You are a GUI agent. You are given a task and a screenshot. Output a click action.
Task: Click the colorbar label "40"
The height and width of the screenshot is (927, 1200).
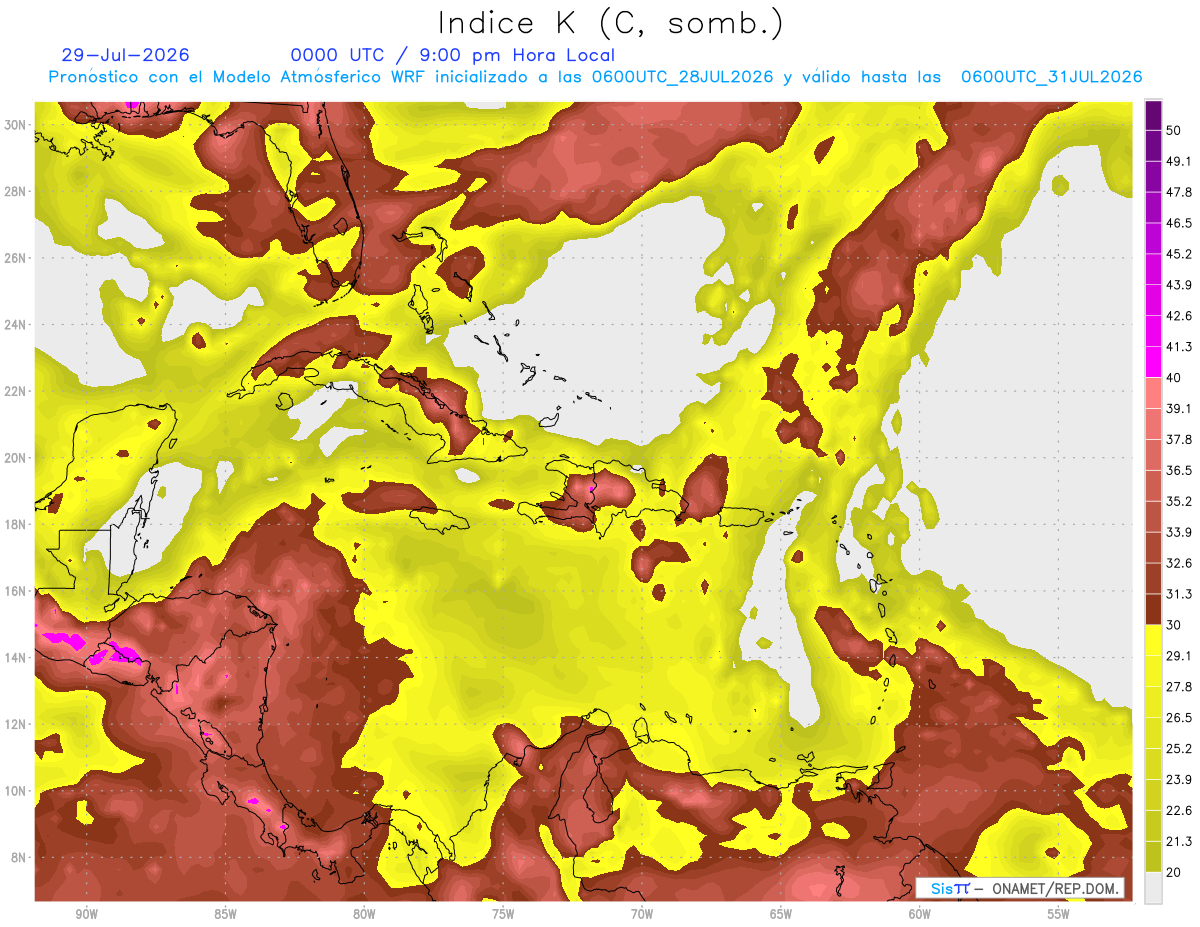pyautogui.click(x=1174, y=378)
